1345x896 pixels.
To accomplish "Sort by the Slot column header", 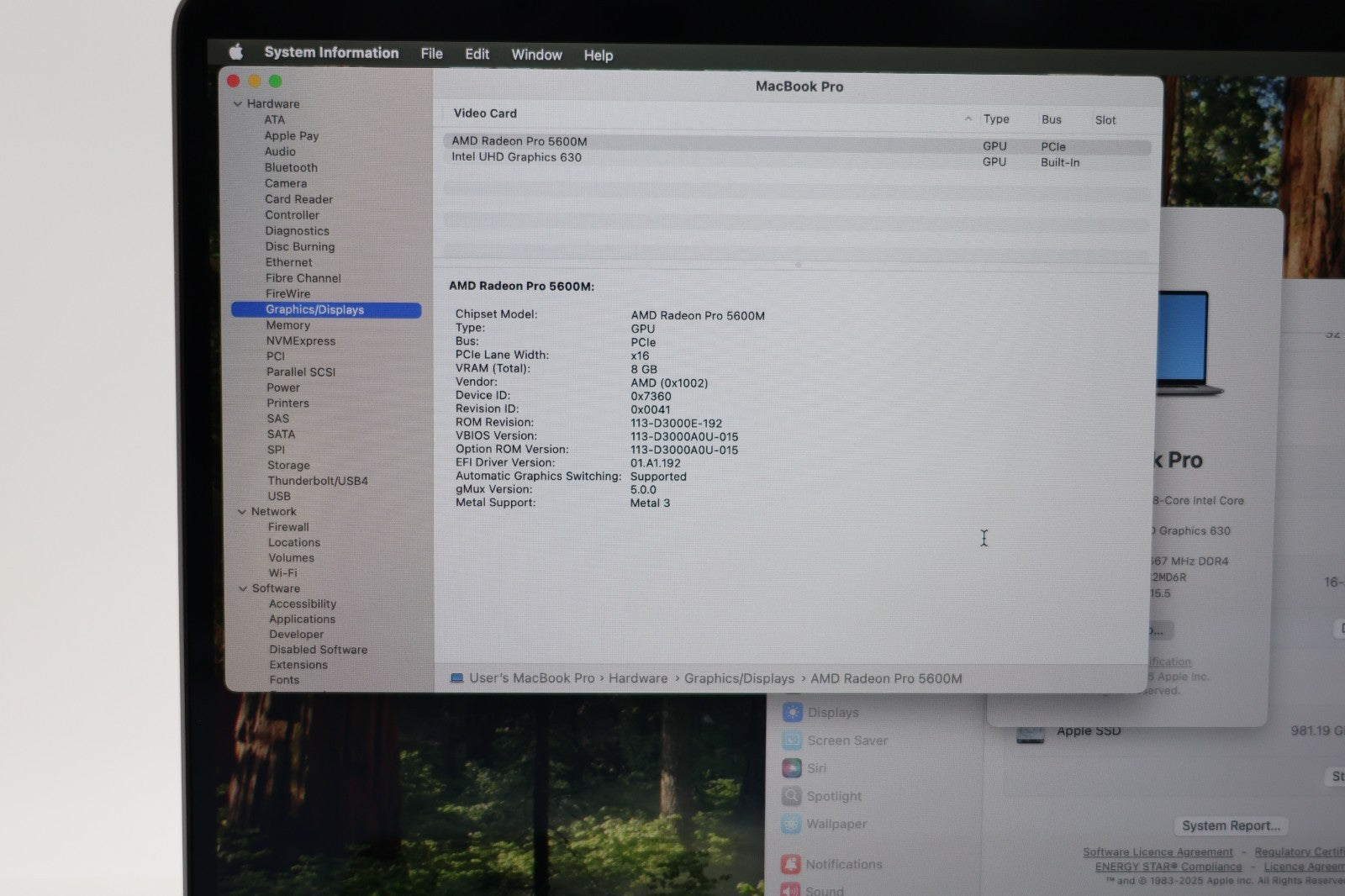I will [1105, 120].
